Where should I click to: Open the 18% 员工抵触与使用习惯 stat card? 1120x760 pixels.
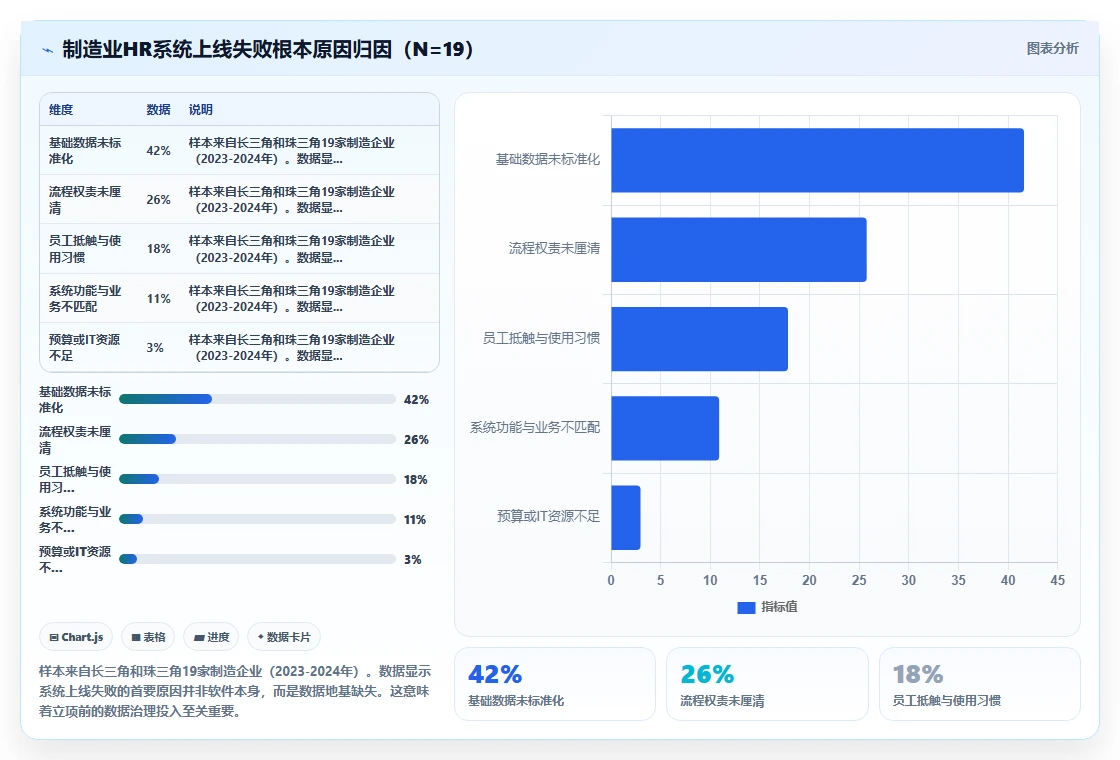coord(979,684)
